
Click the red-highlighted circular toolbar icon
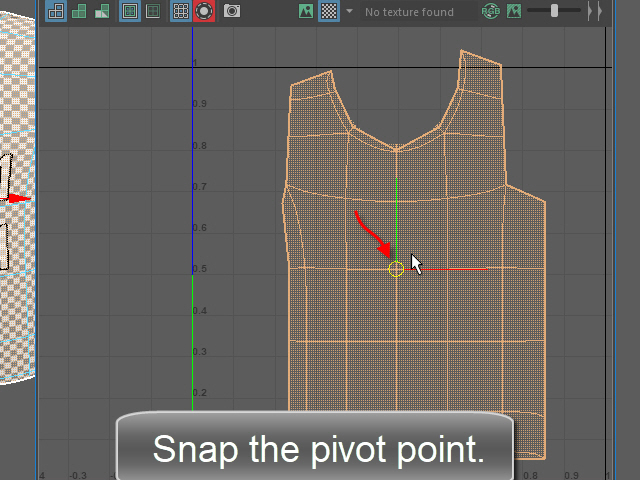pos(204,12)
